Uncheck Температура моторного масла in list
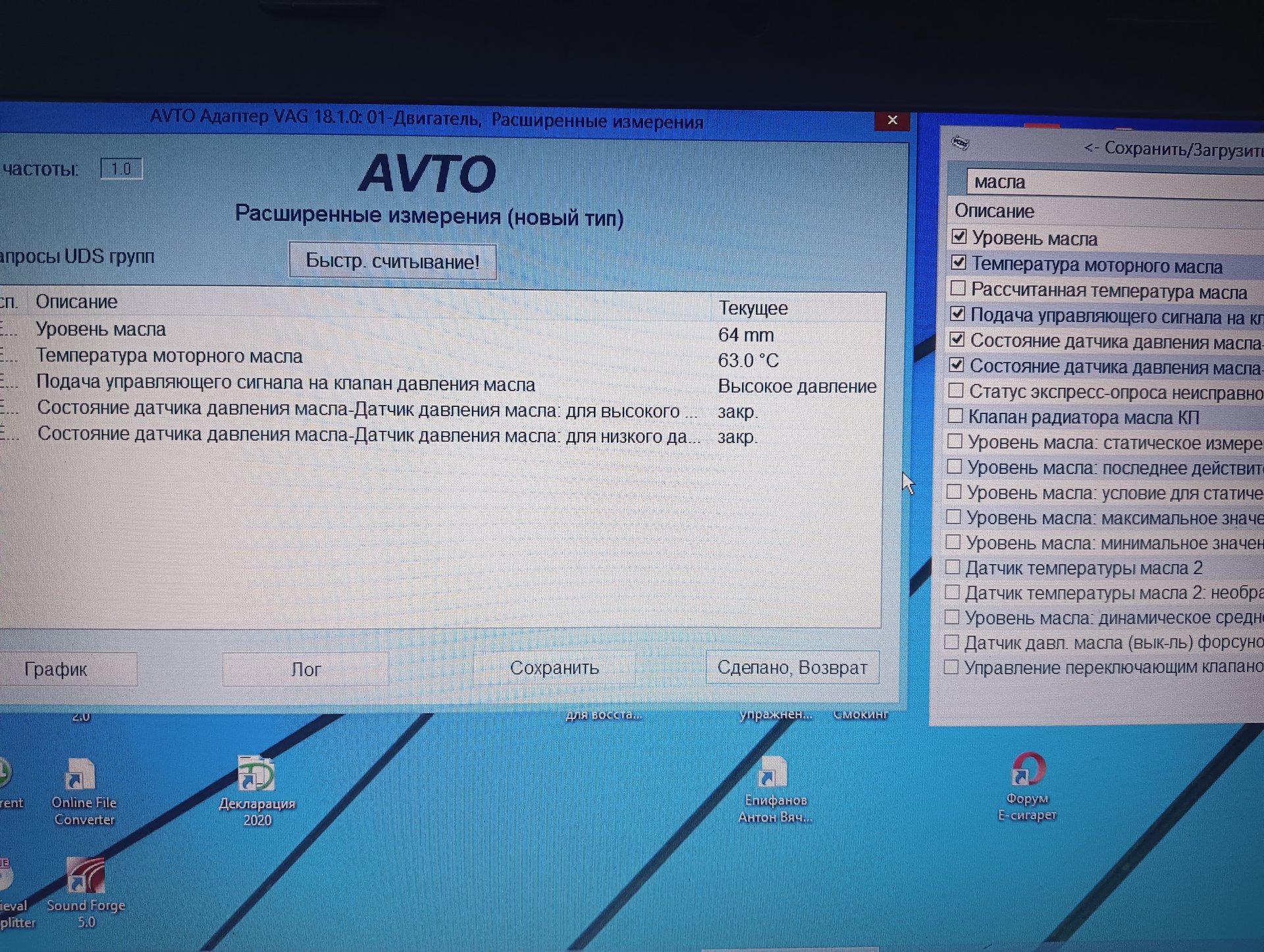Image resolution: width=1264 pixels, height=952 pixels. point(959,263)
